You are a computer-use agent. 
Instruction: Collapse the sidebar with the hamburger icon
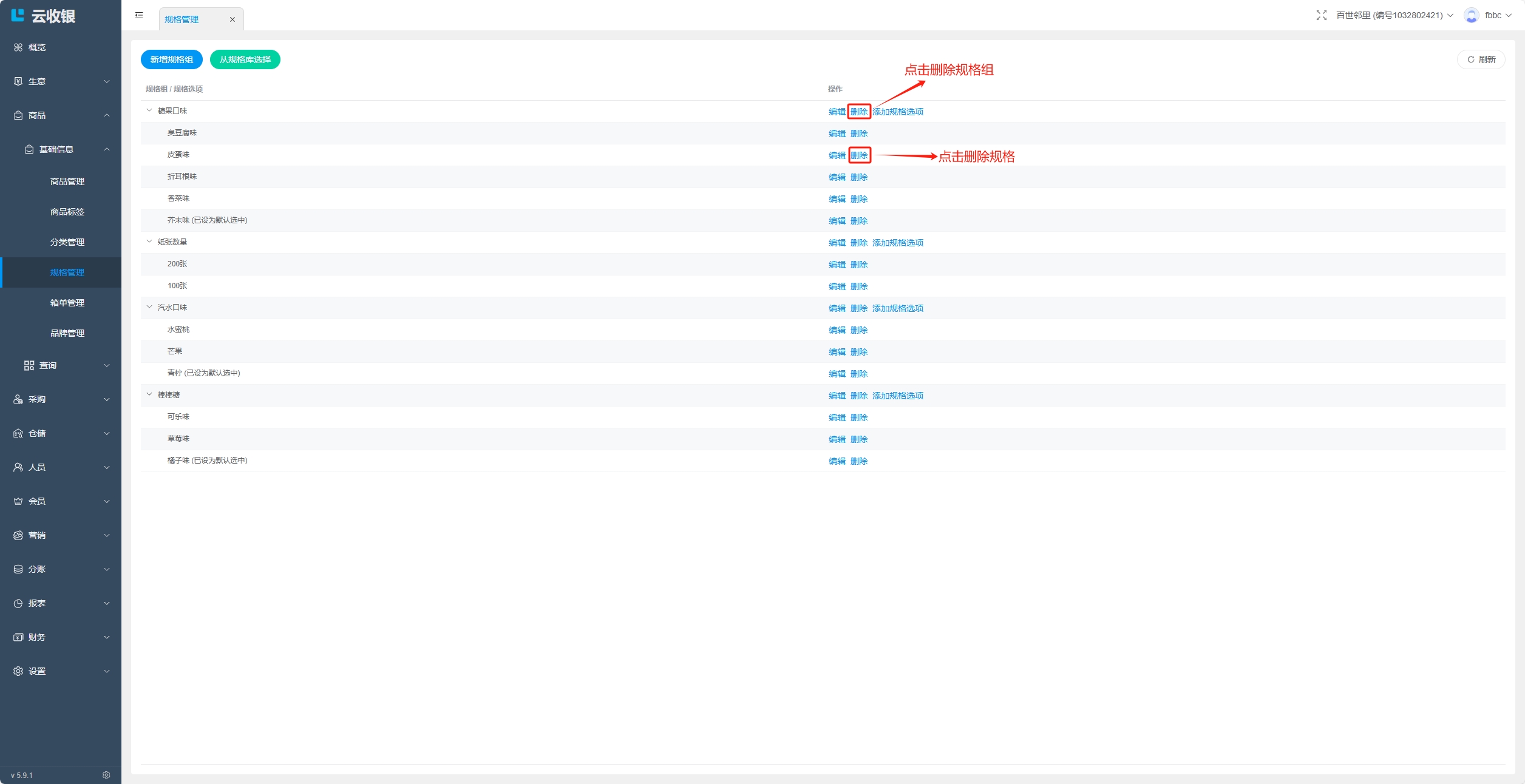139,15
